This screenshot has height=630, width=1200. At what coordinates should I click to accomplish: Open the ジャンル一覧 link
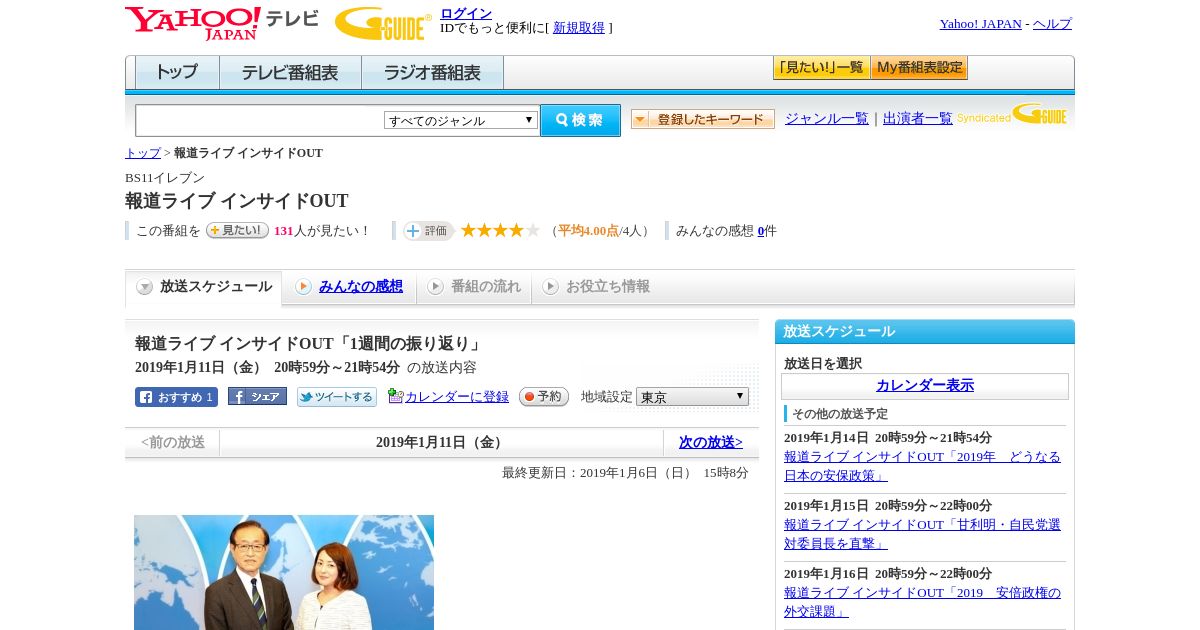click(827, 118)
